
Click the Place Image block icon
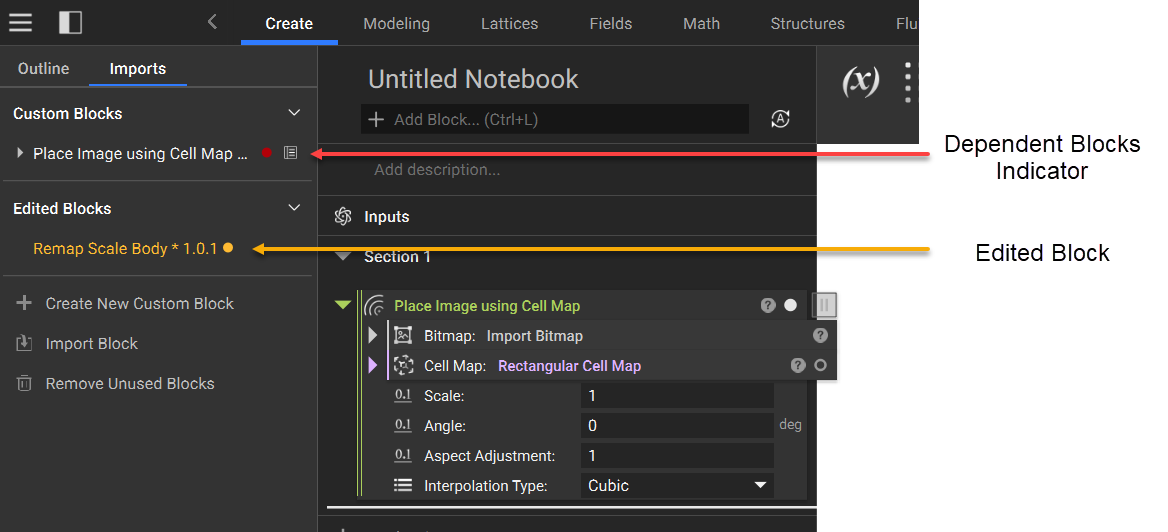tap(374, 305)
